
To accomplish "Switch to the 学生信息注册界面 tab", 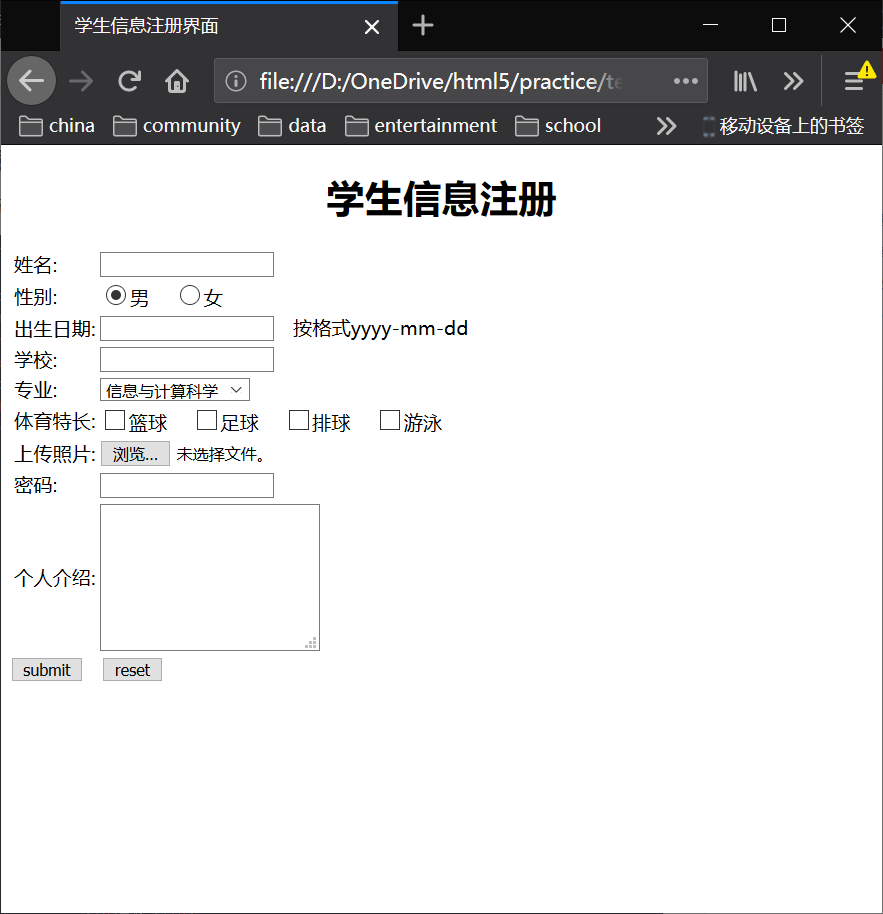I will [200, 25].
